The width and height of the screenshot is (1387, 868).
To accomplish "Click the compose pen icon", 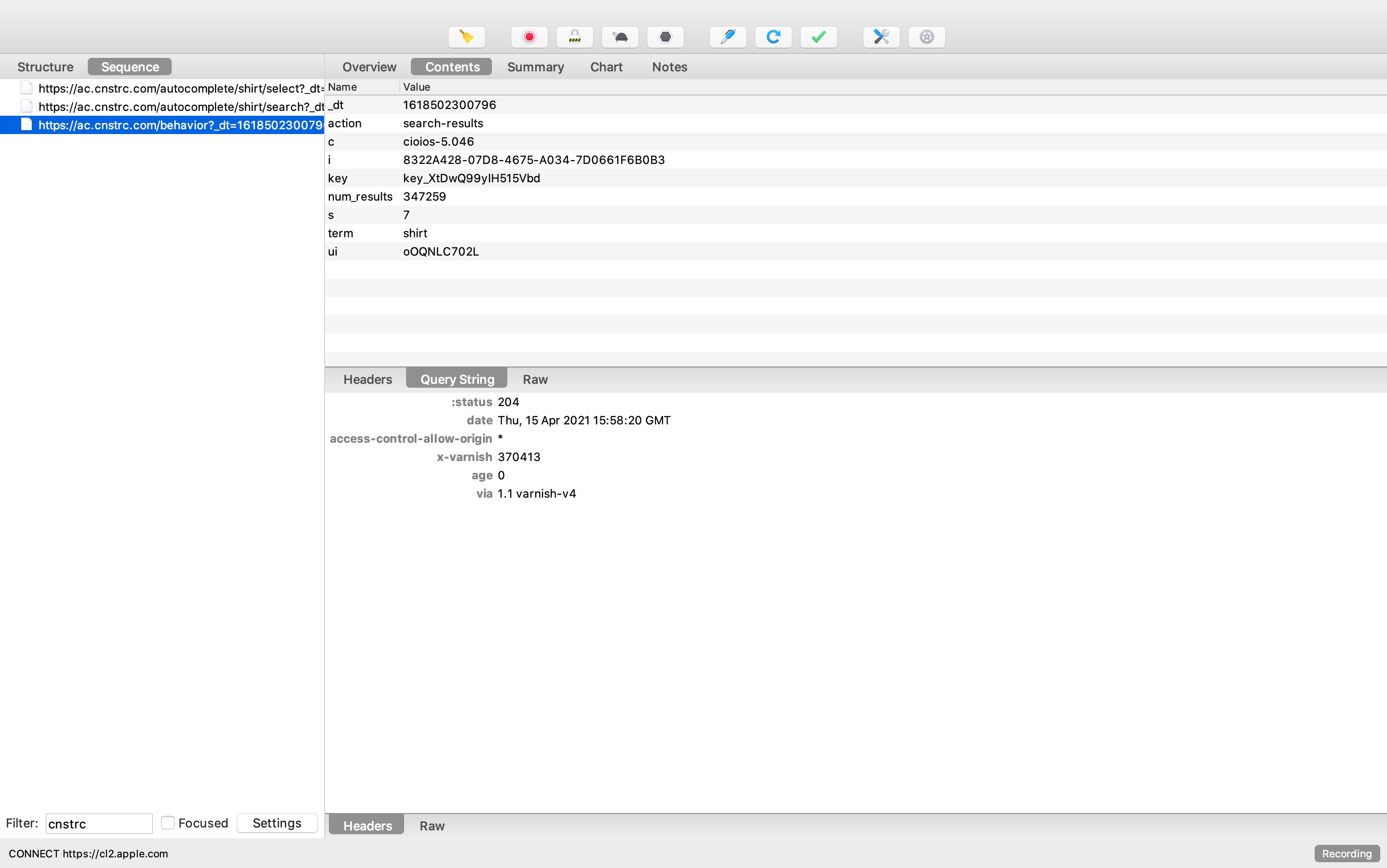I will pos(727,37).
